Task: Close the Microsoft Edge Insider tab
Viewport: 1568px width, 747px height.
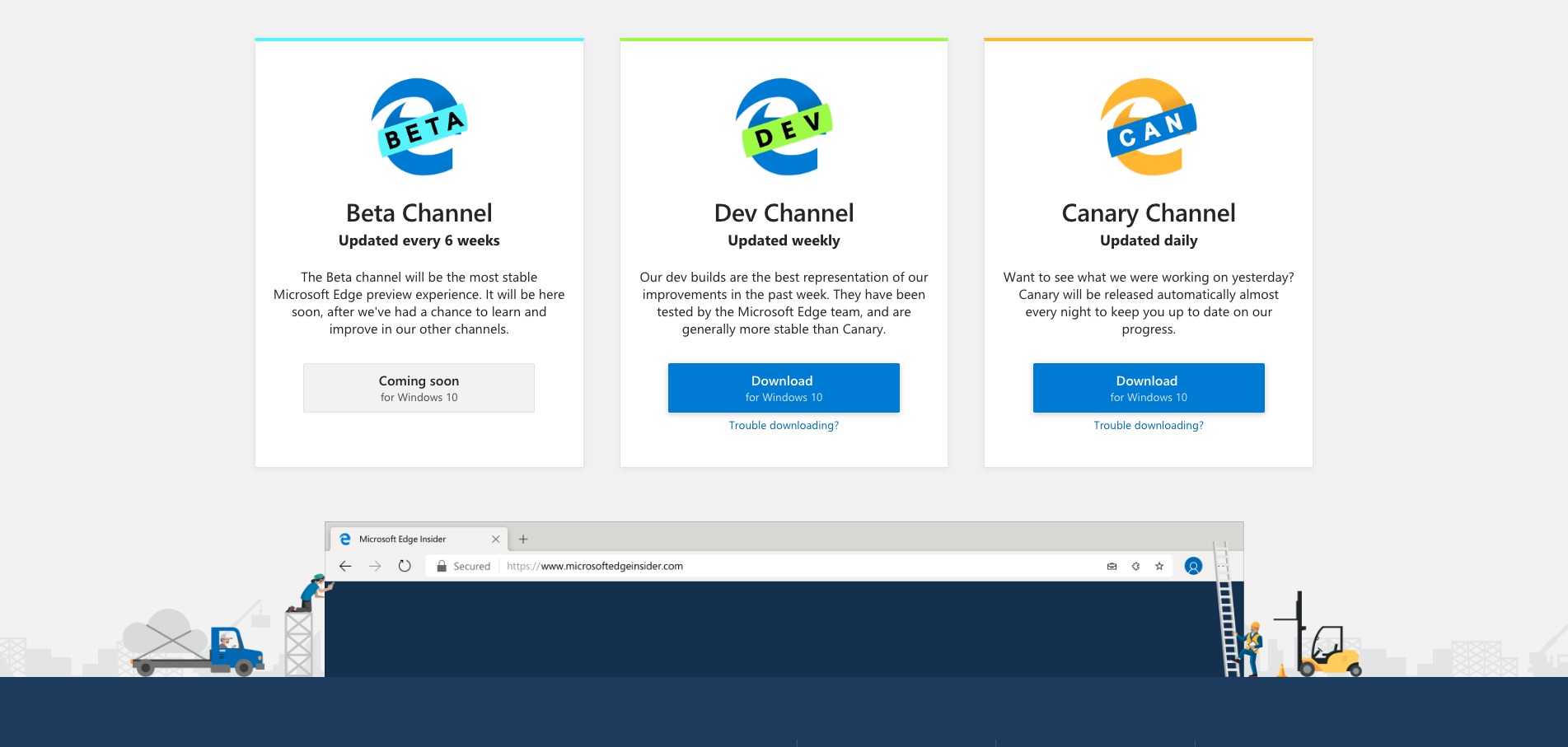Action: (495, 539)
